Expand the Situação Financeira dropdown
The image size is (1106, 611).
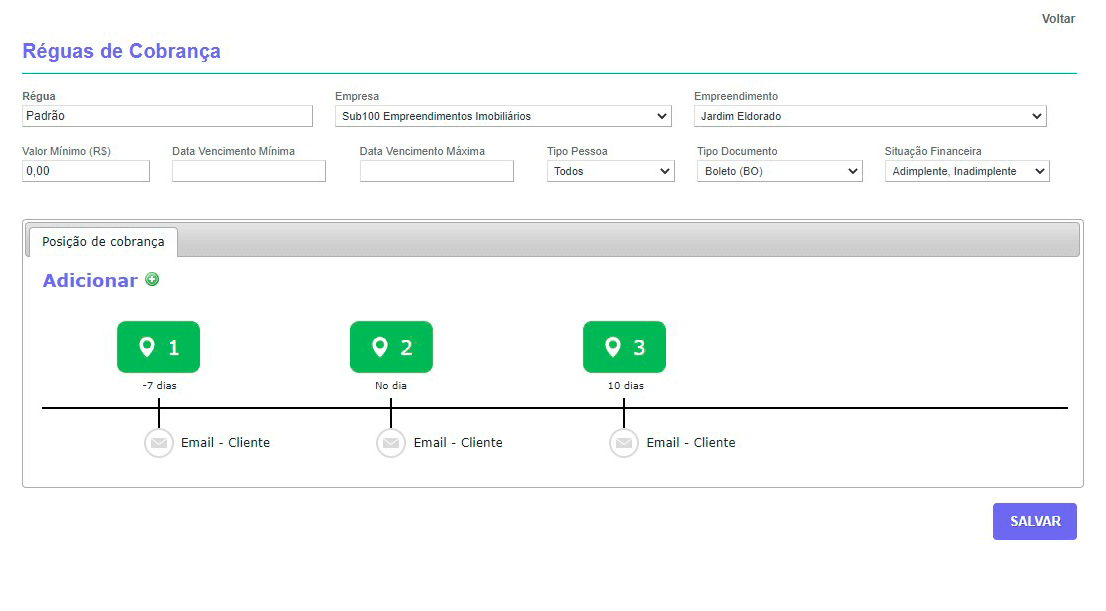tap(966, 172)
